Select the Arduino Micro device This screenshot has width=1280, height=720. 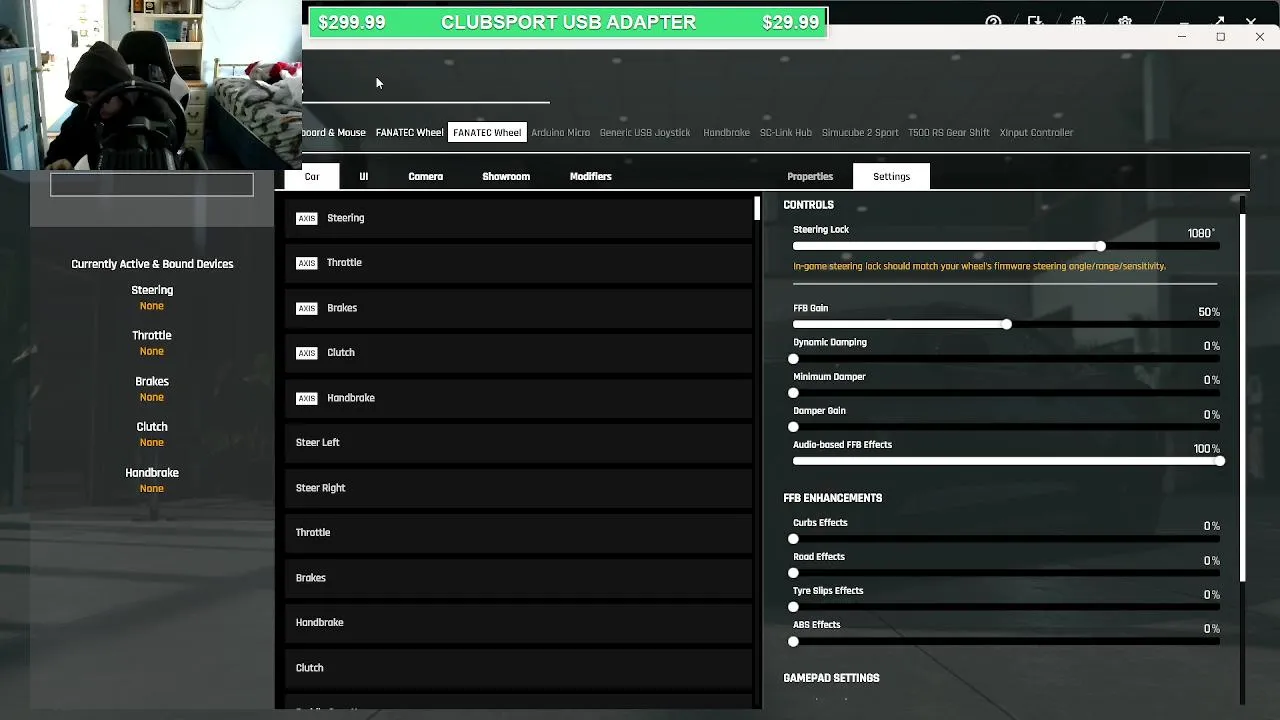click(560, 132)
